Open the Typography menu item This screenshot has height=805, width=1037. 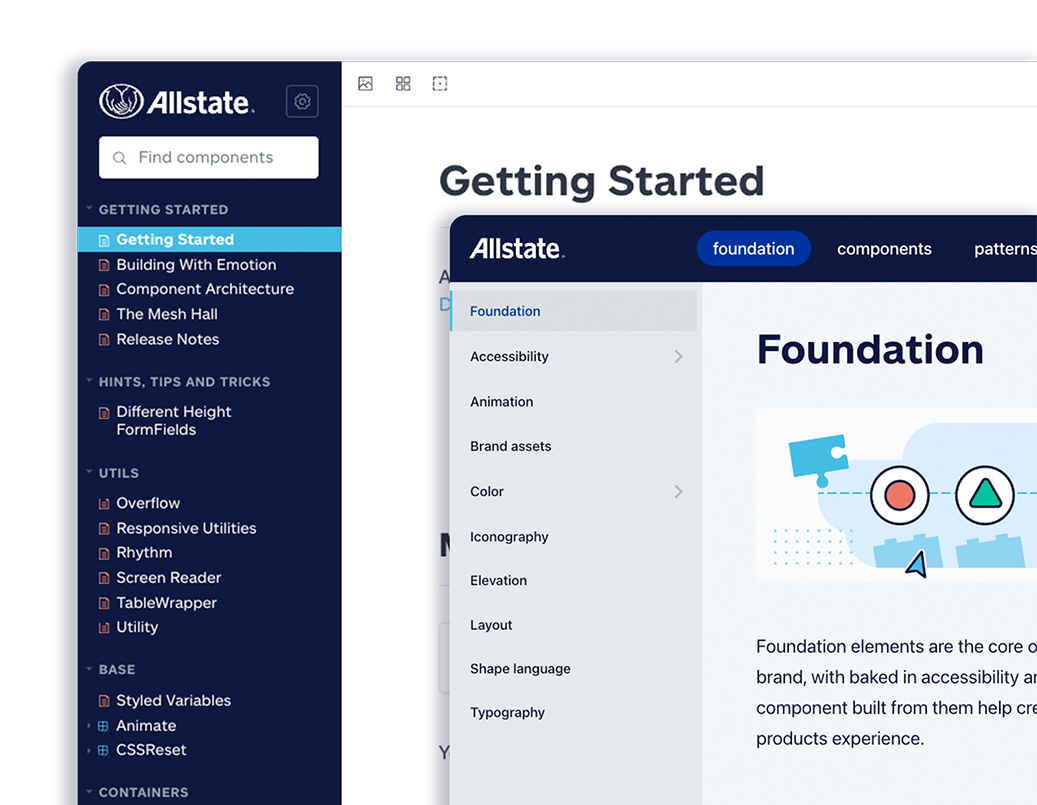point(507,713)
